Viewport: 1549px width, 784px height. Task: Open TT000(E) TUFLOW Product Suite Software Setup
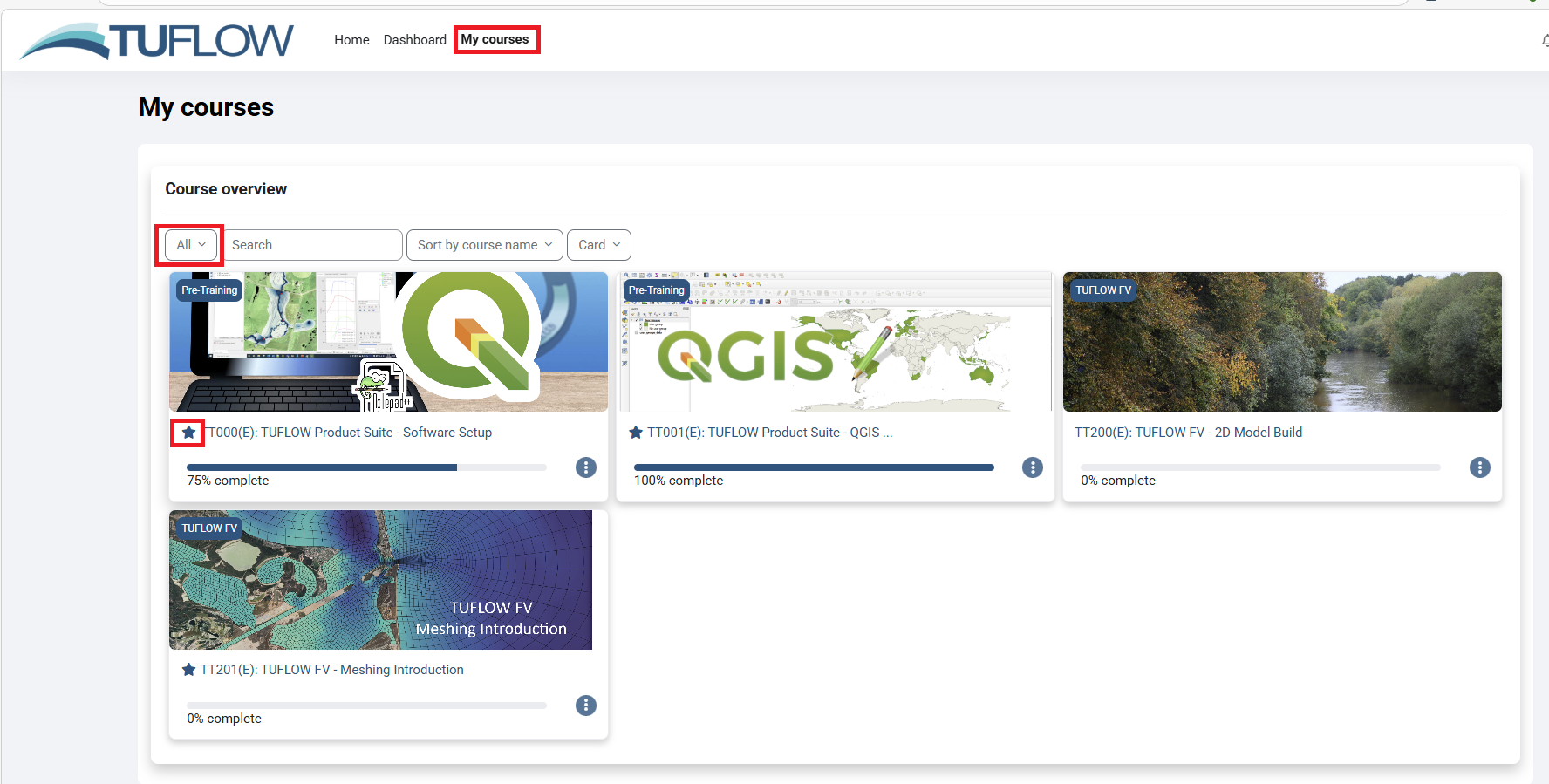click(351, 433)
